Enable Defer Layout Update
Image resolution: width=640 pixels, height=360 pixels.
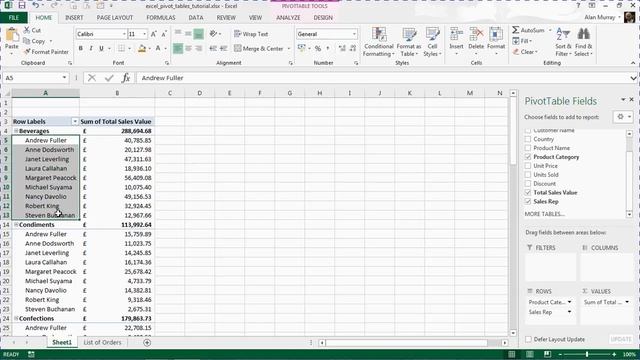tap(528, 339)
